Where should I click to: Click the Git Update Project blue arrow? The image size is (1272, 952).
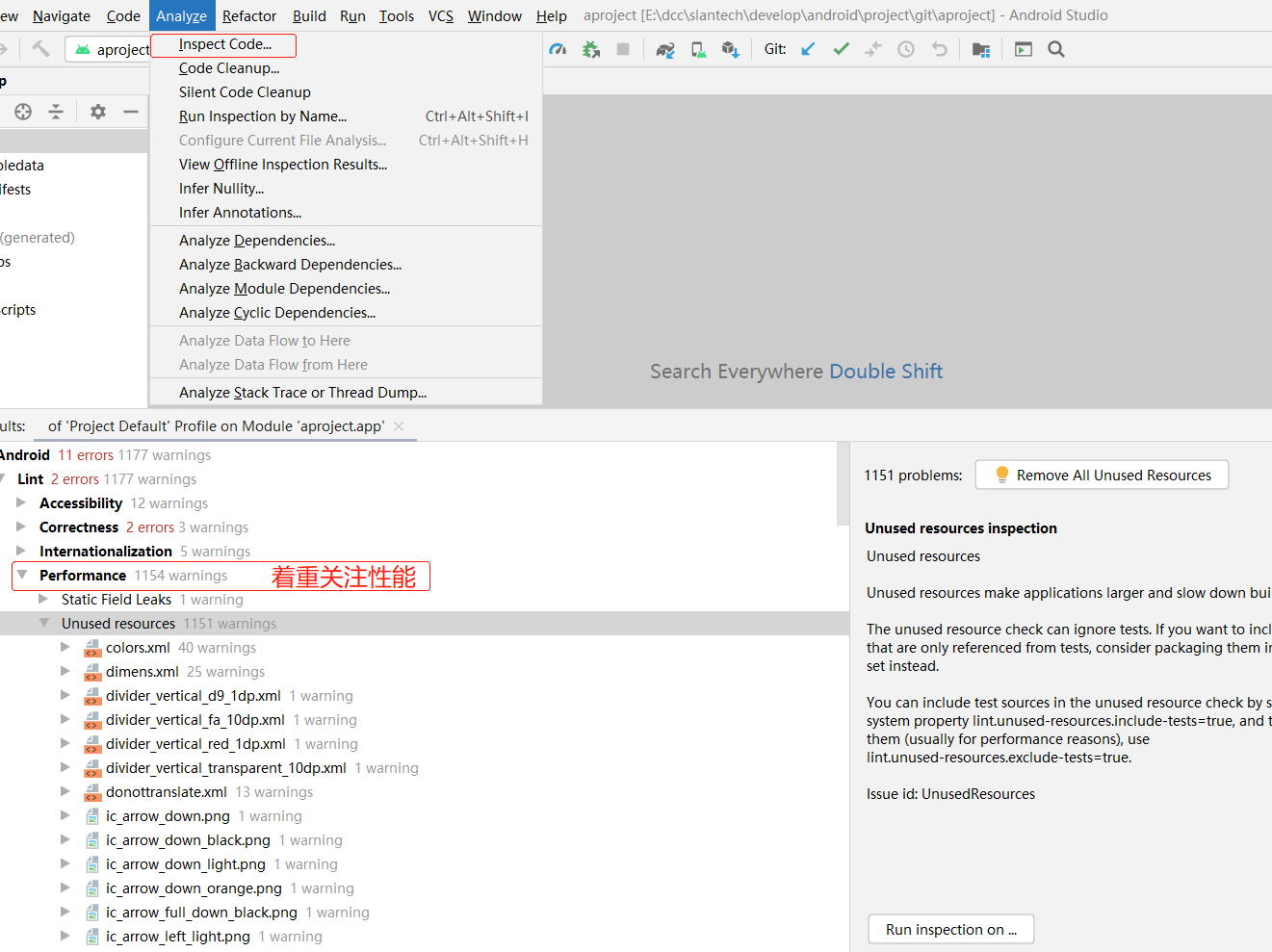[808, 49]
